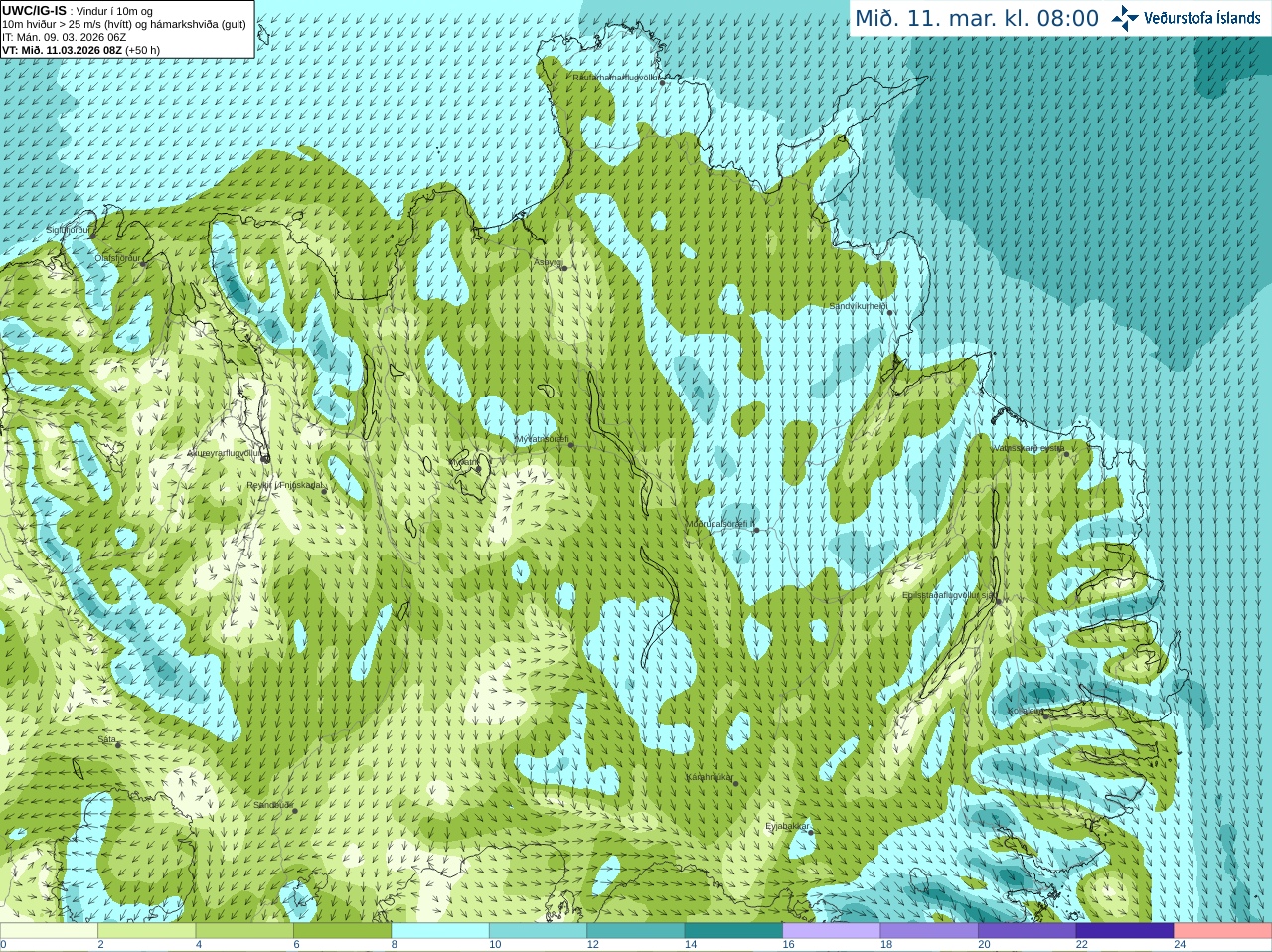Screen dimensions: 1272x952
Task: Select the Sandbúðir station dot
Action: click(x=295, y=811)
